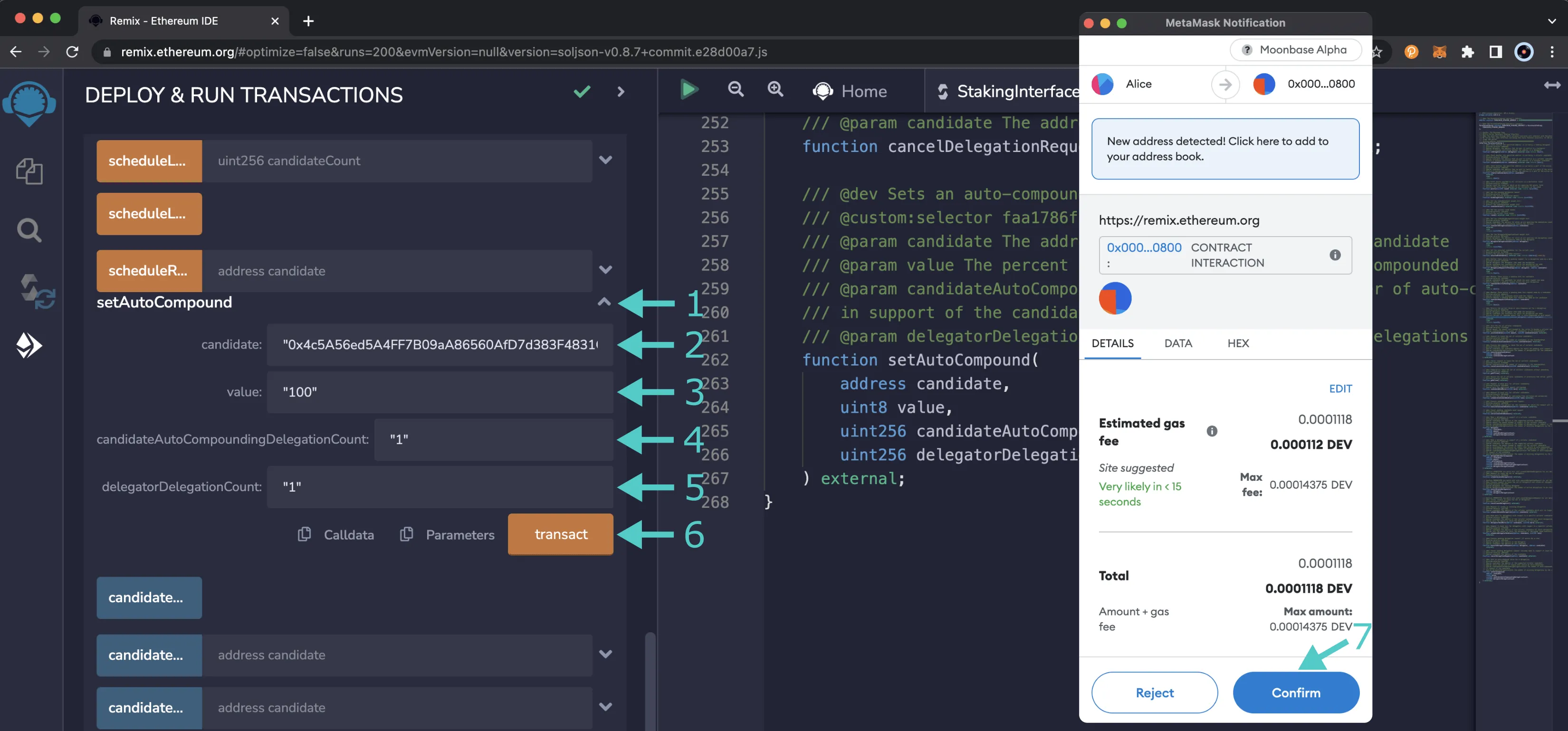The width and height of the screenshot is (1568, 731).
Task: Close the Remix browser tab
Action: [x=275, y=21]
